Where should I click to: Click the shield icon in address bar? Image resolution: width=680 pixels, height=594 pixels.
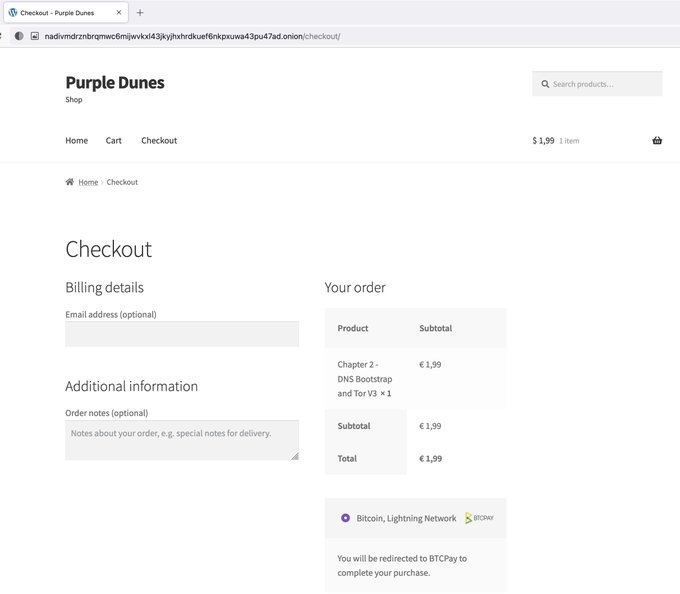point(18,36)
